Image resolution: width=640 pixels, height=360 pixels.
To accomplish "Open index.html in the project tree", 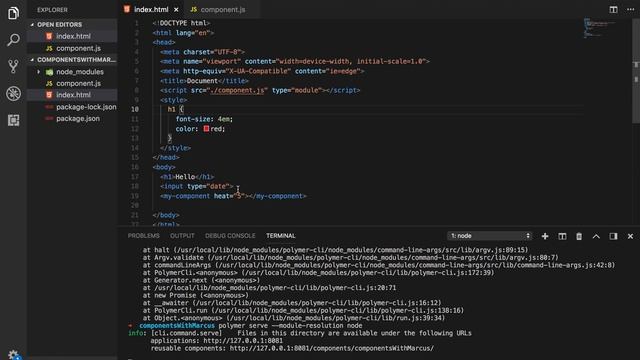I will point(72,95).
